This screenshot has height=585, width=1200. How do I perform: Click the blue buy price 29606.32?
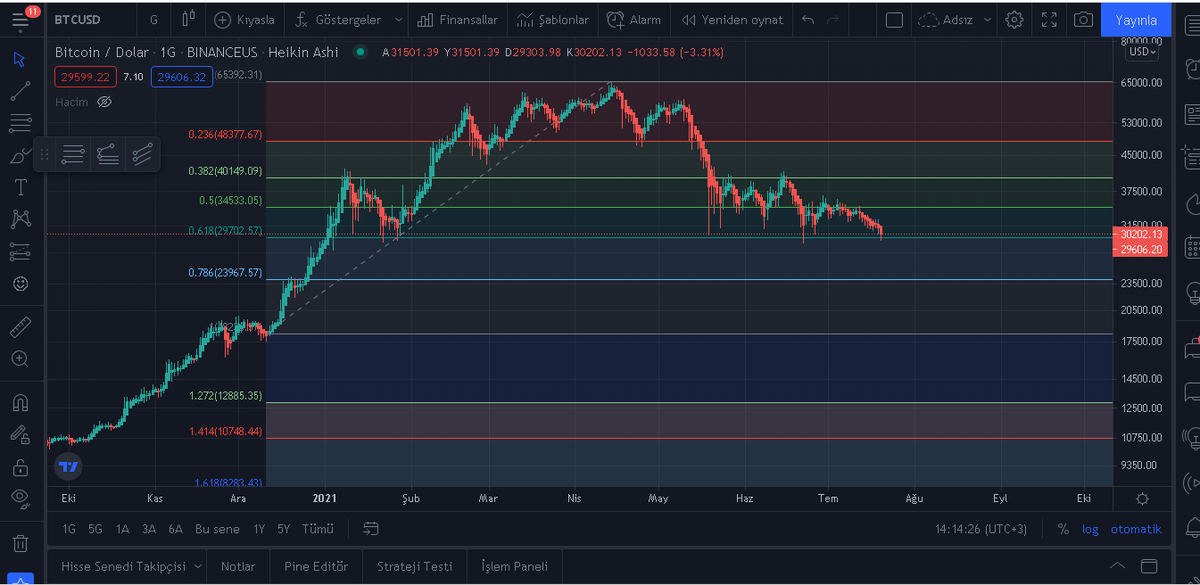click(x=182, y=76)
